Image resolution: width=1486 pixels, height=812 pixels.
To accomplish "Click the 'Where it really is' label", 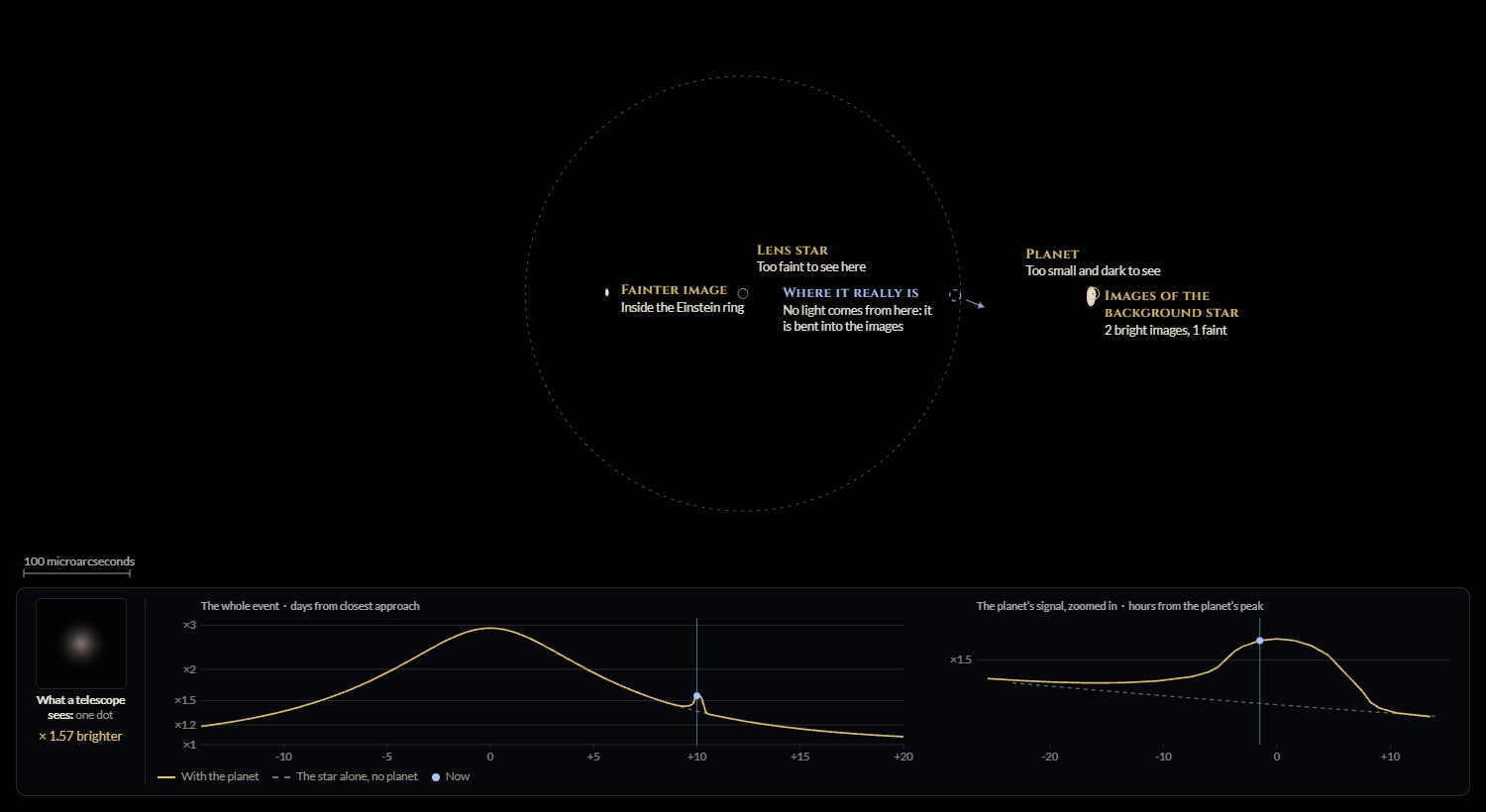I will [x=851, y=293].
